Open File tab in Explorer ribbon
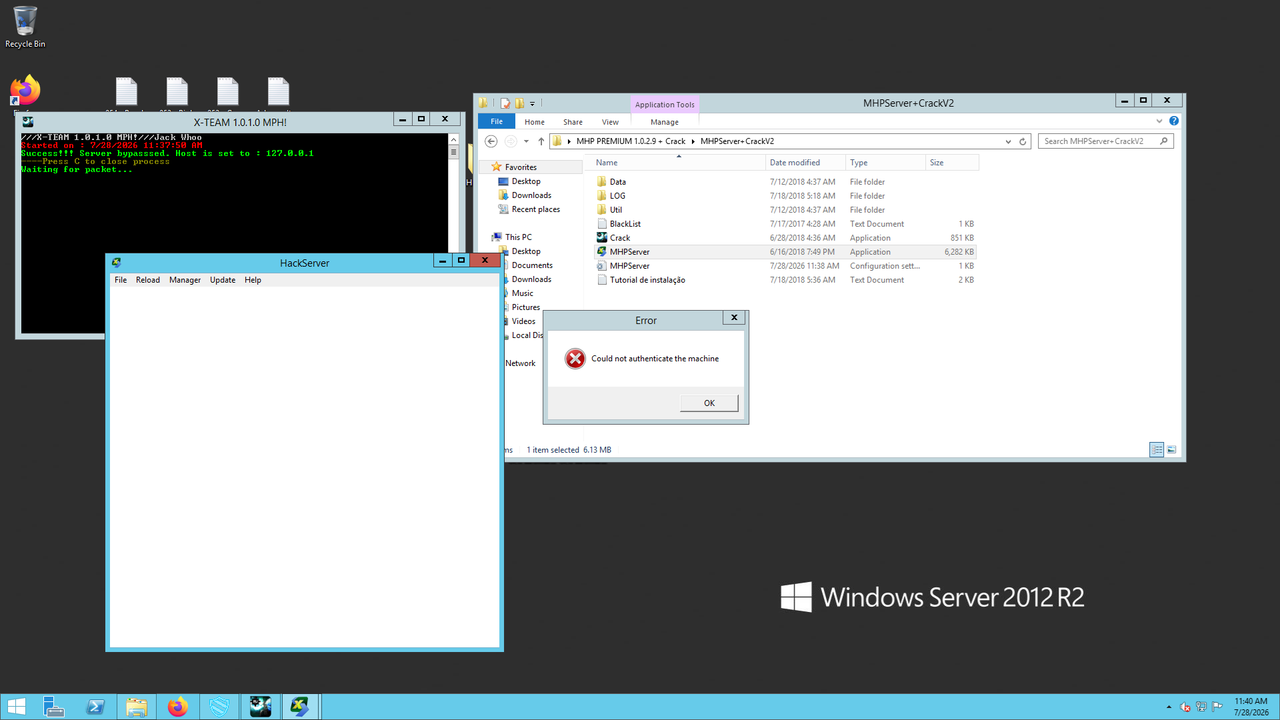 496,122
